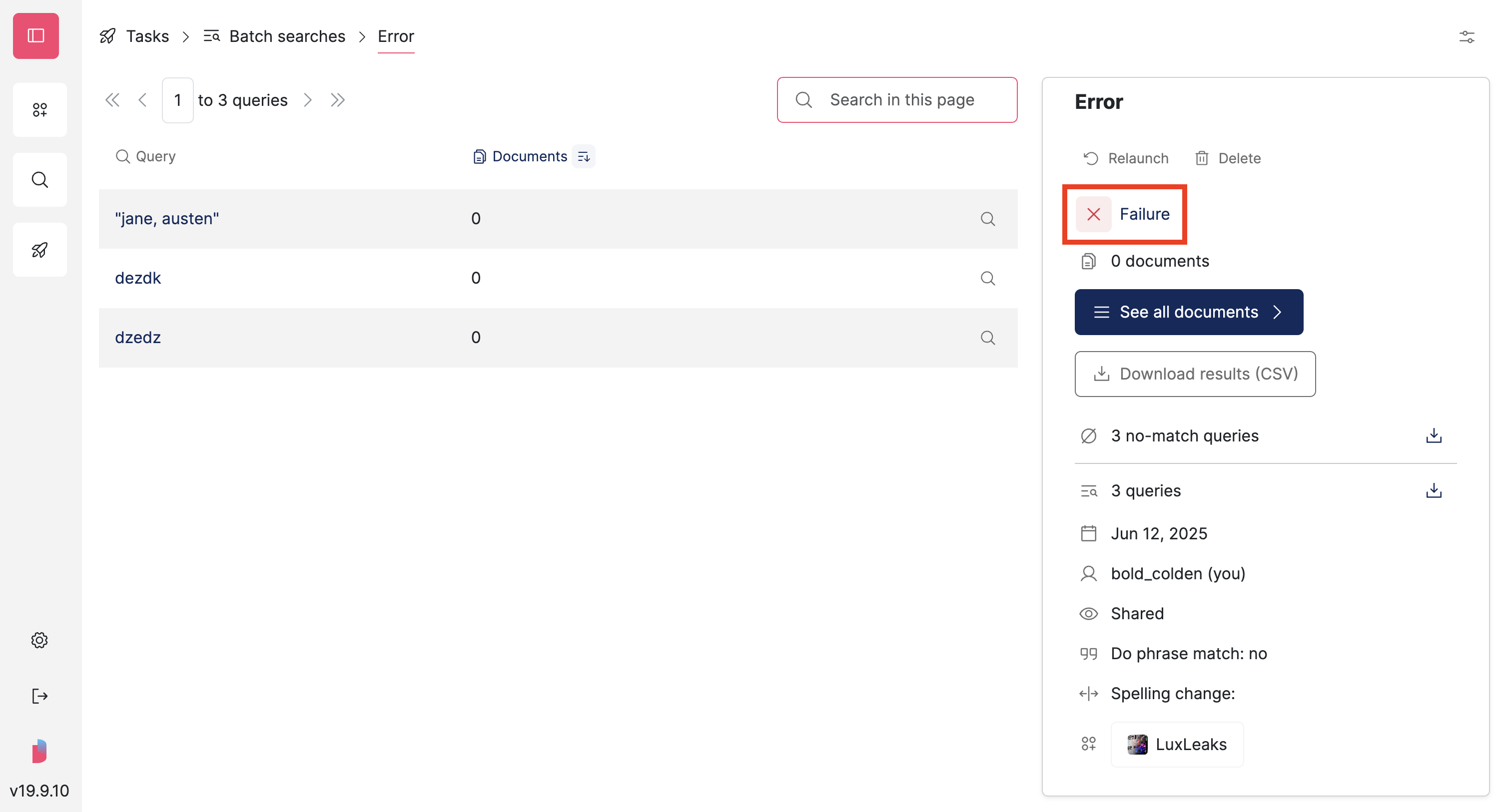This screenshot has height=812, width=1500.
Task: Open the Projects icon in the sidebar
Action: 39,109
